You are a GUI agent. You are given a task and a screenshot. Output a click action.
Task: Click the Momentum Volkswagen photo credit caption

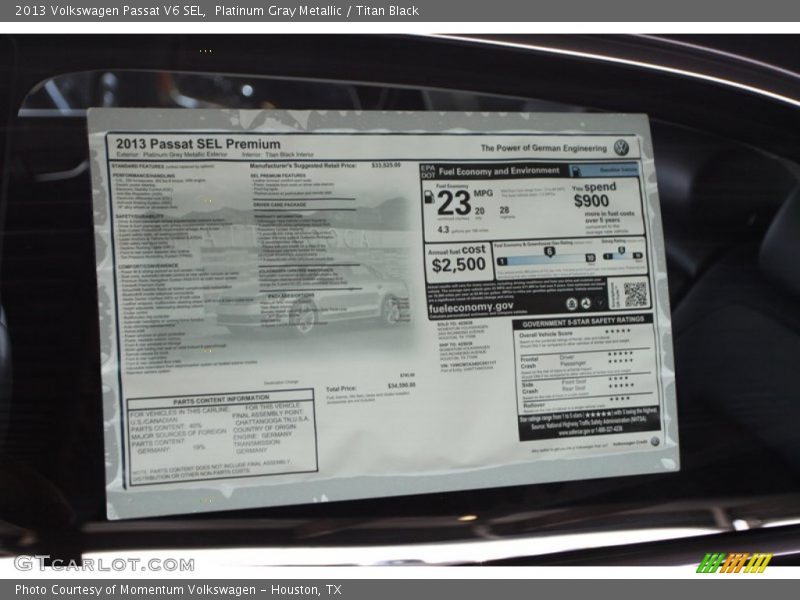point(178,590)
